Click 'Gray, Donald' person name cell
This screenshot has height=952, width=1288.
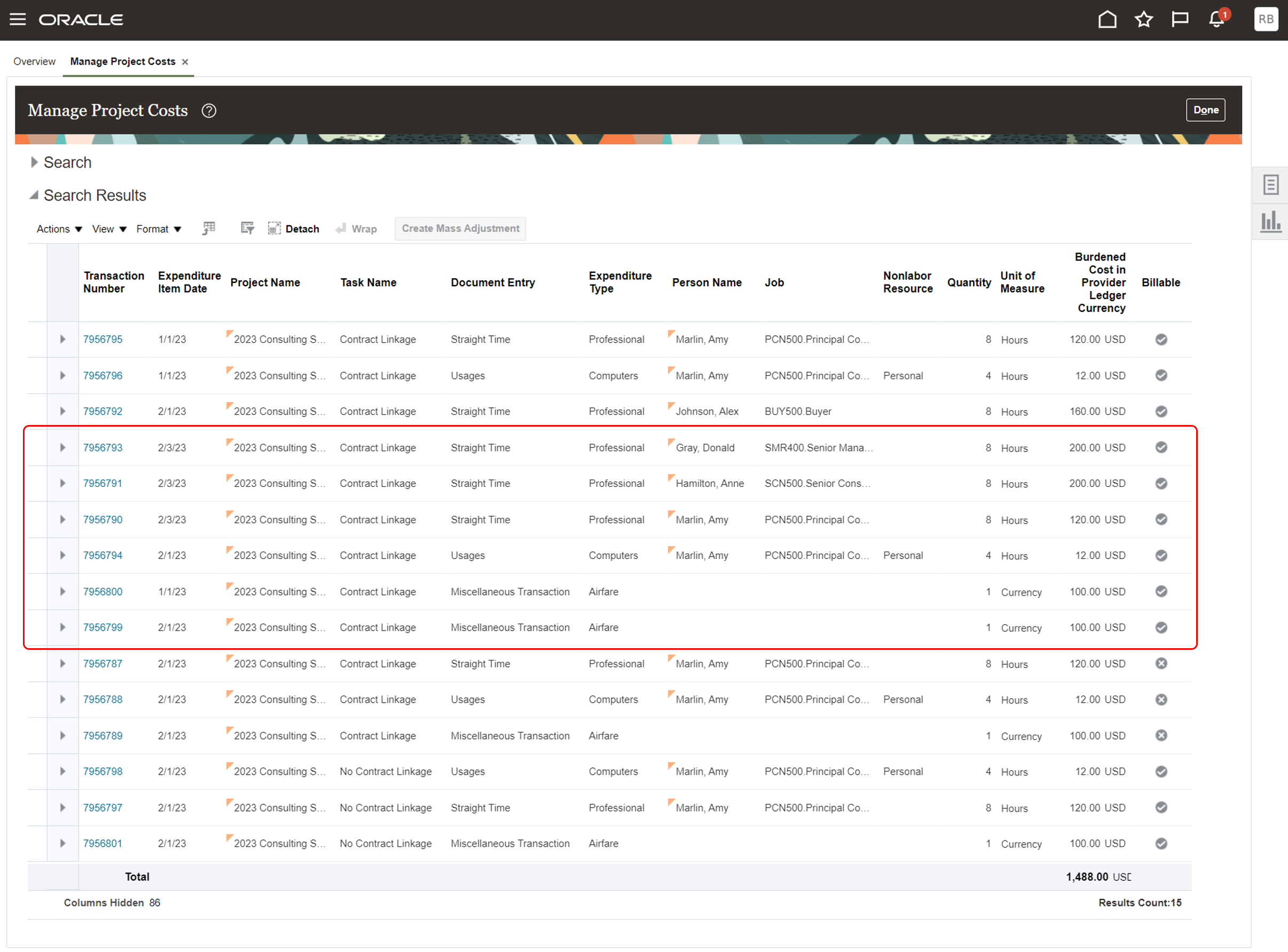pyautogui.click(x=705, y=448)
